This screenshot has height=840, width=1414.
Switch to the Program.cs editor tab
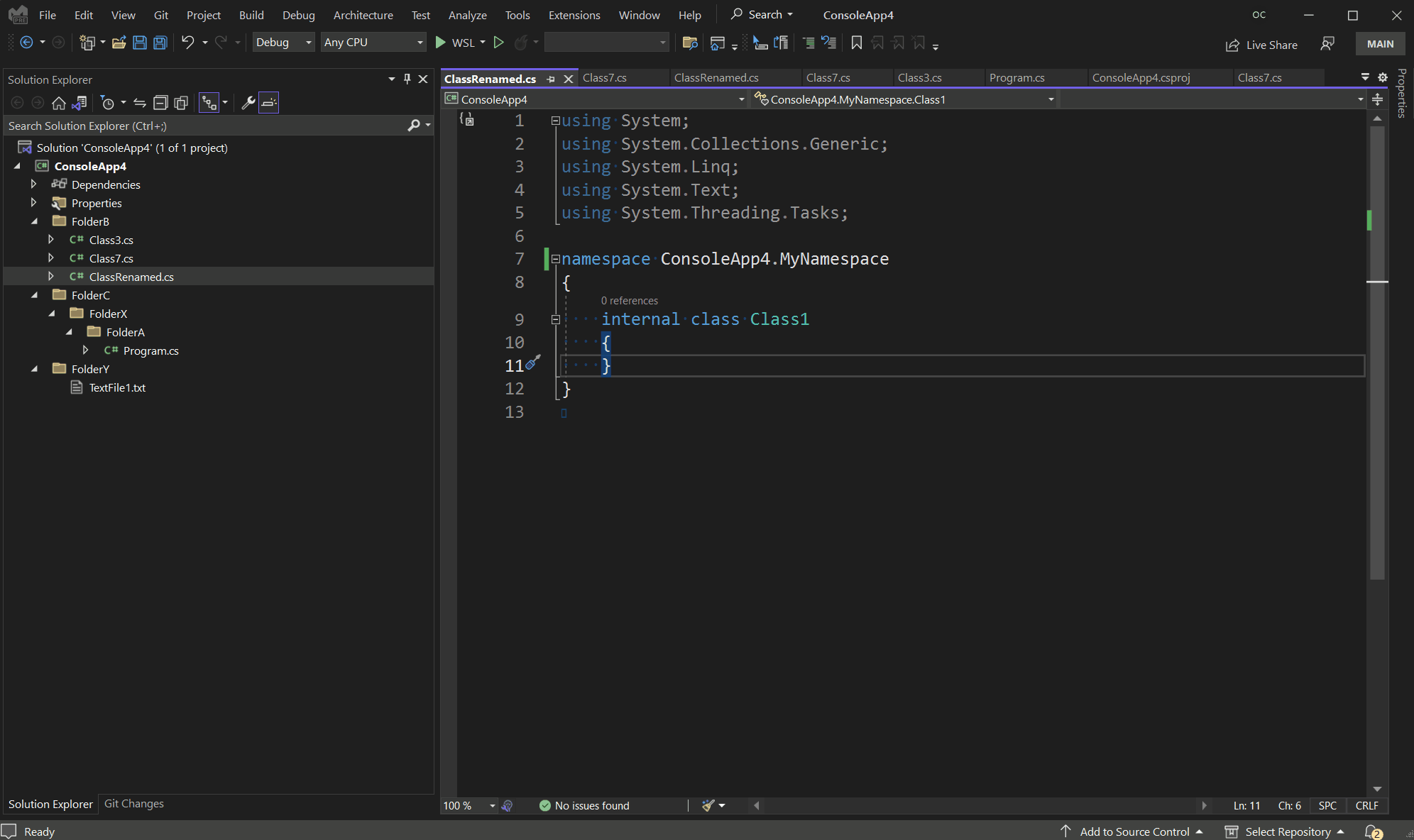pos(1016,77)
